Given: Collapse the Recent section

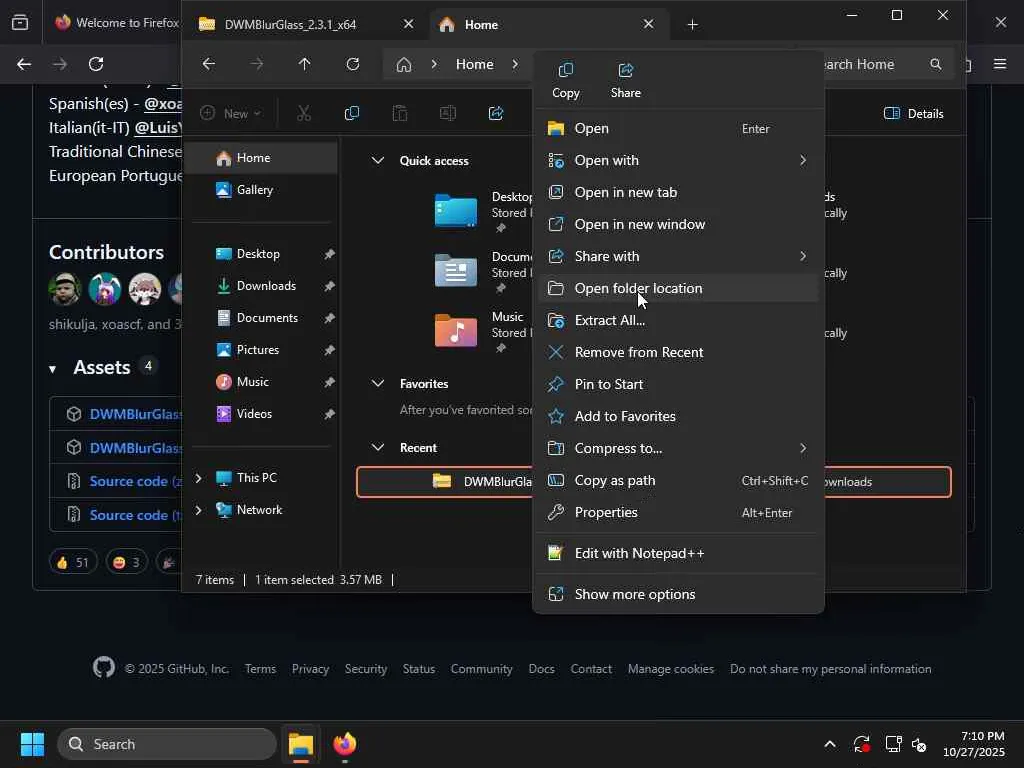Looking at the screenshot, I should (377, 448).
